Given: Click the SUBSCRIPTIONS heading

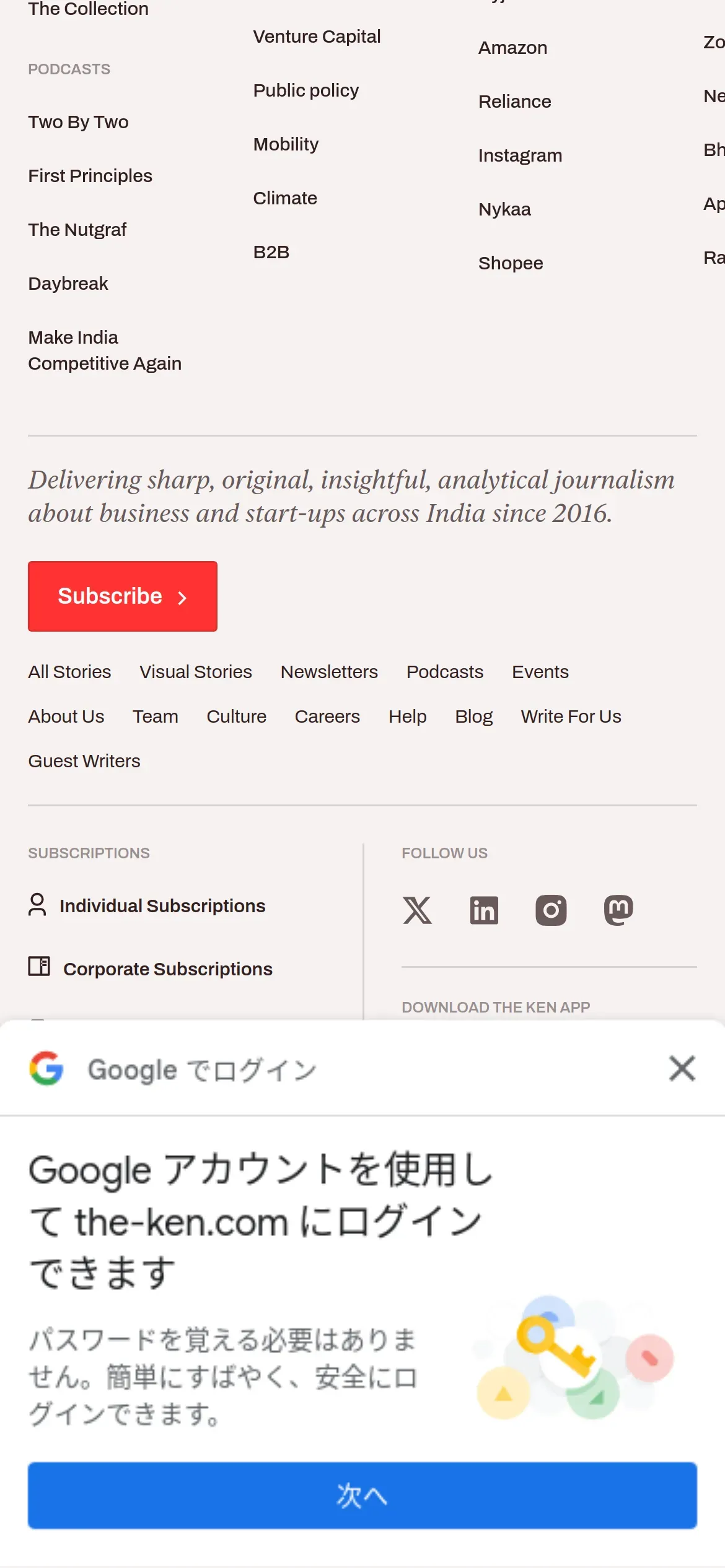Looking at the screenshot, I should [x=89, y=853].
